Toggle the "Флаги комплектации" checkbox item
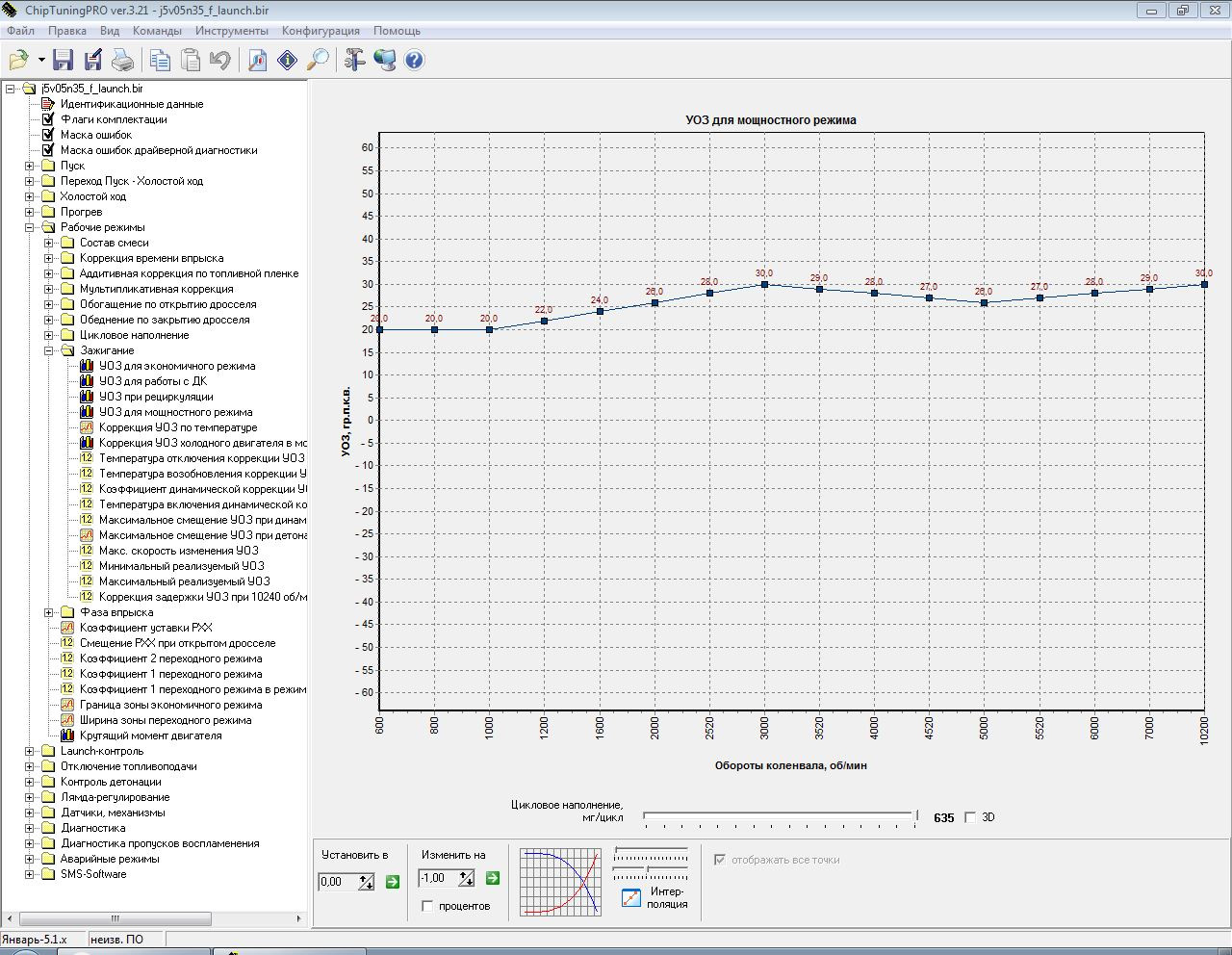 (48, 119)
